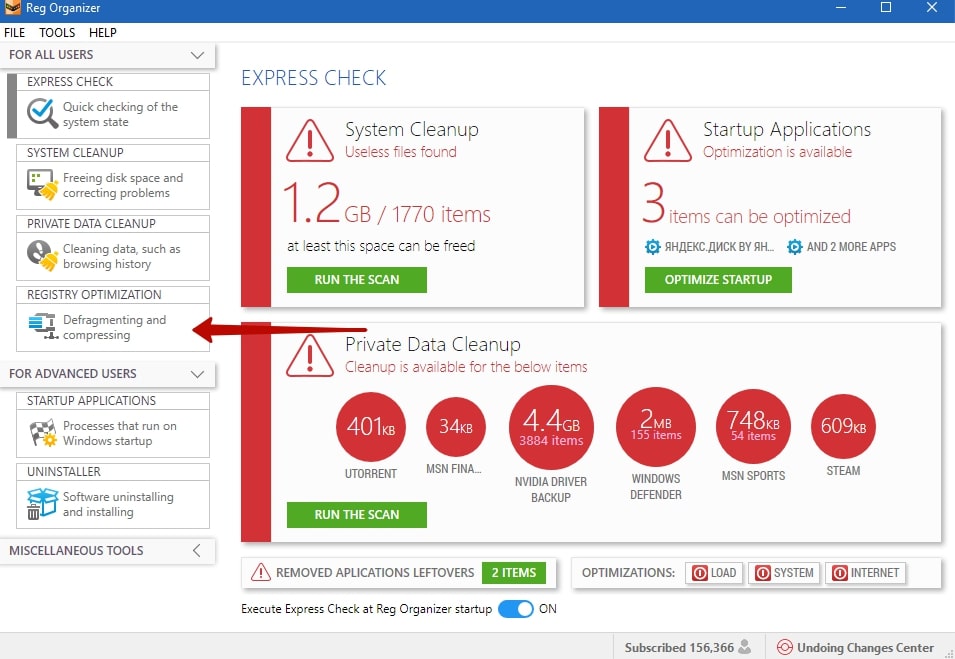The height and width of the screenshot is (659, 955).
Task: Click the Private Data Cleanup card title
Action: tap(432, 345)
